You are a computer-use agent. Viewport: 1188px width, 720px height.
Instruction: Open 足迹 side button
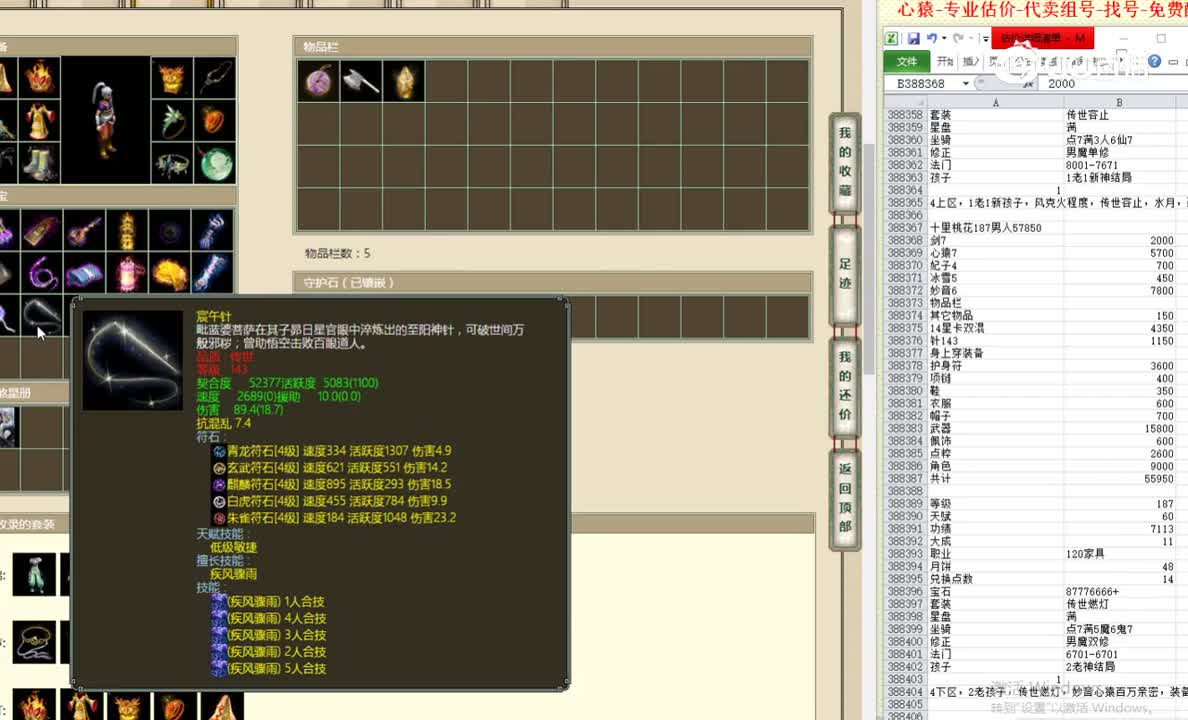[x=845, y=274]
